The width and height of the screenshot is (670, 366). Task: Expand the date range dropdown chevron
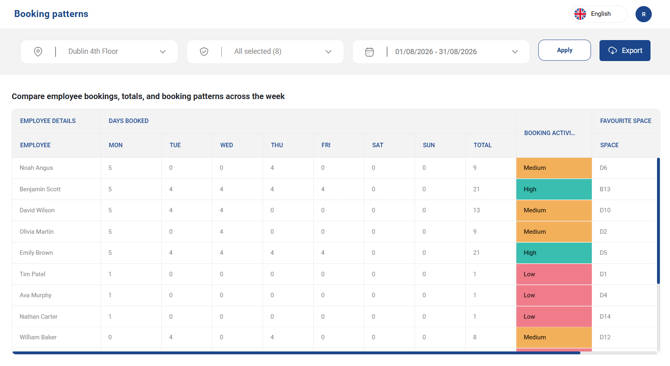coord(514,52)
